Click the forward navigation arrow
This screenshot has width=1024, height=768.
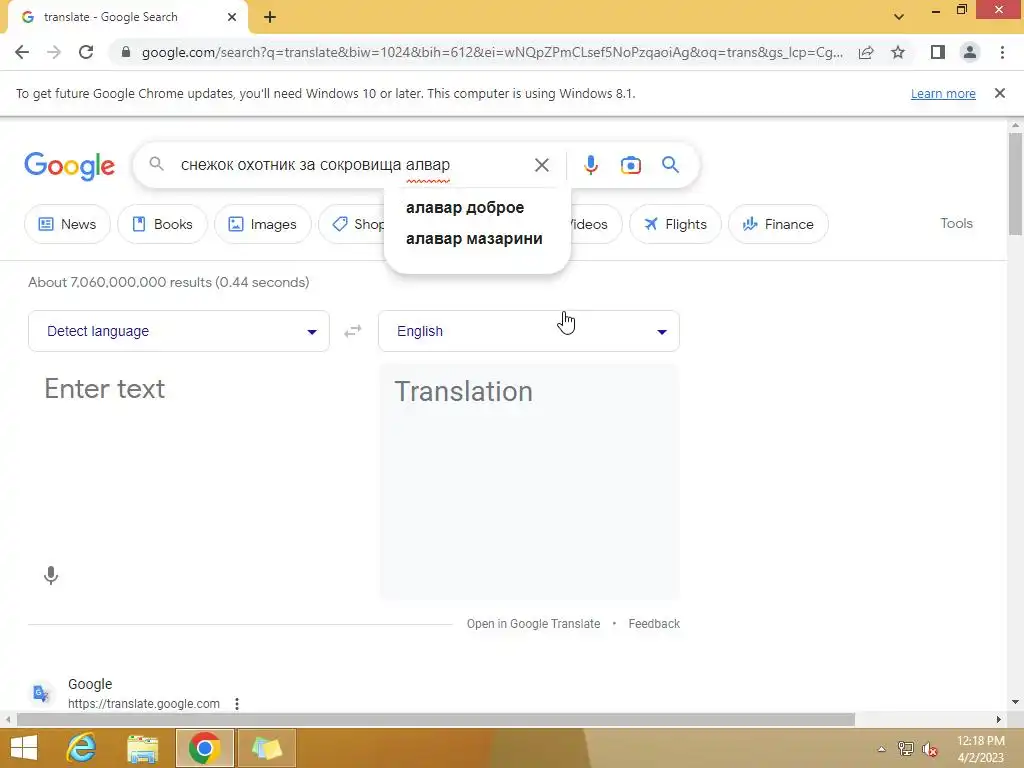54,52
